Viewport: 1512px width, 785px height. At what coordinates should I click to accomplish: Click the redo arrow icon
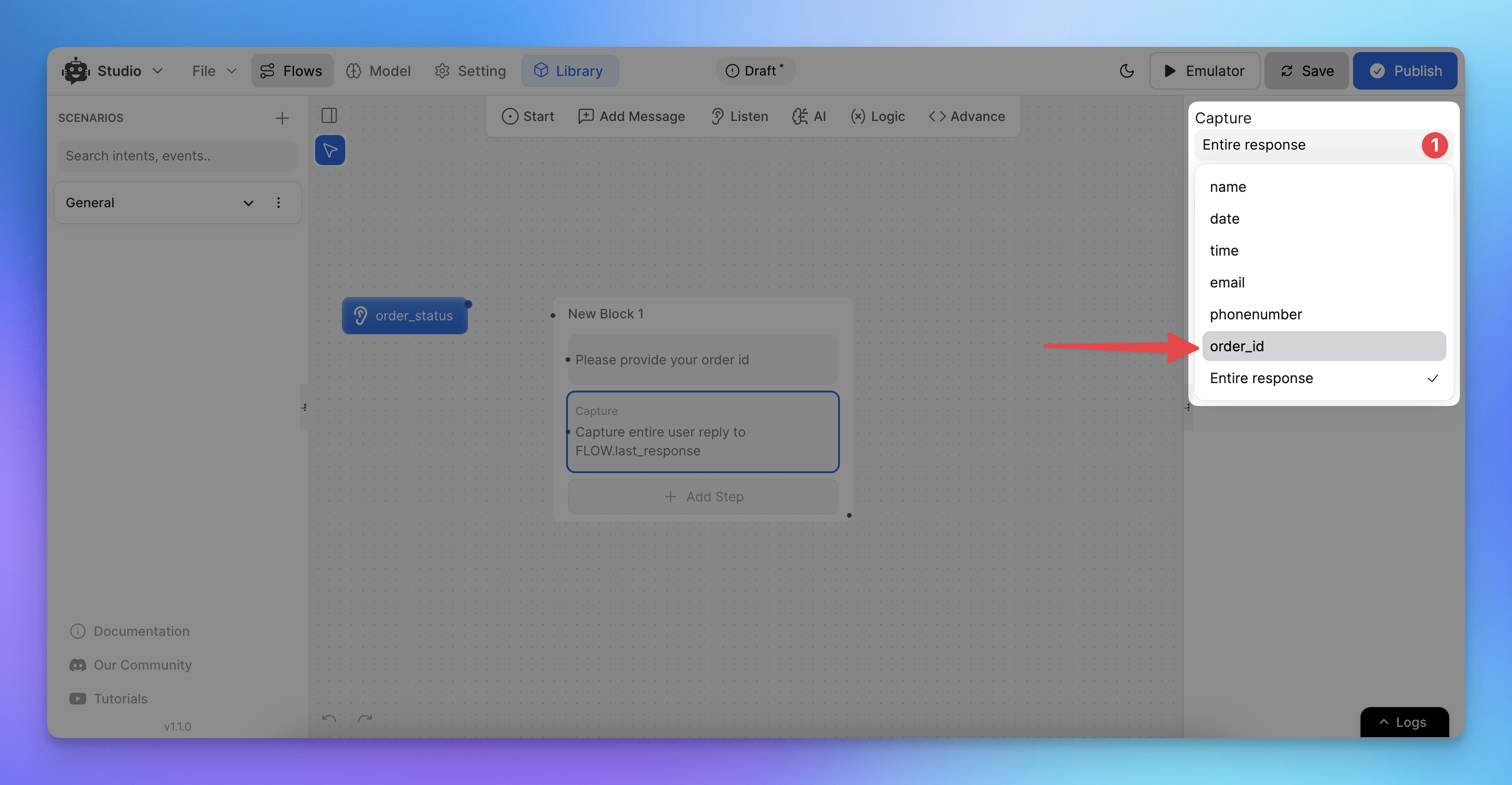pos(365,719)
